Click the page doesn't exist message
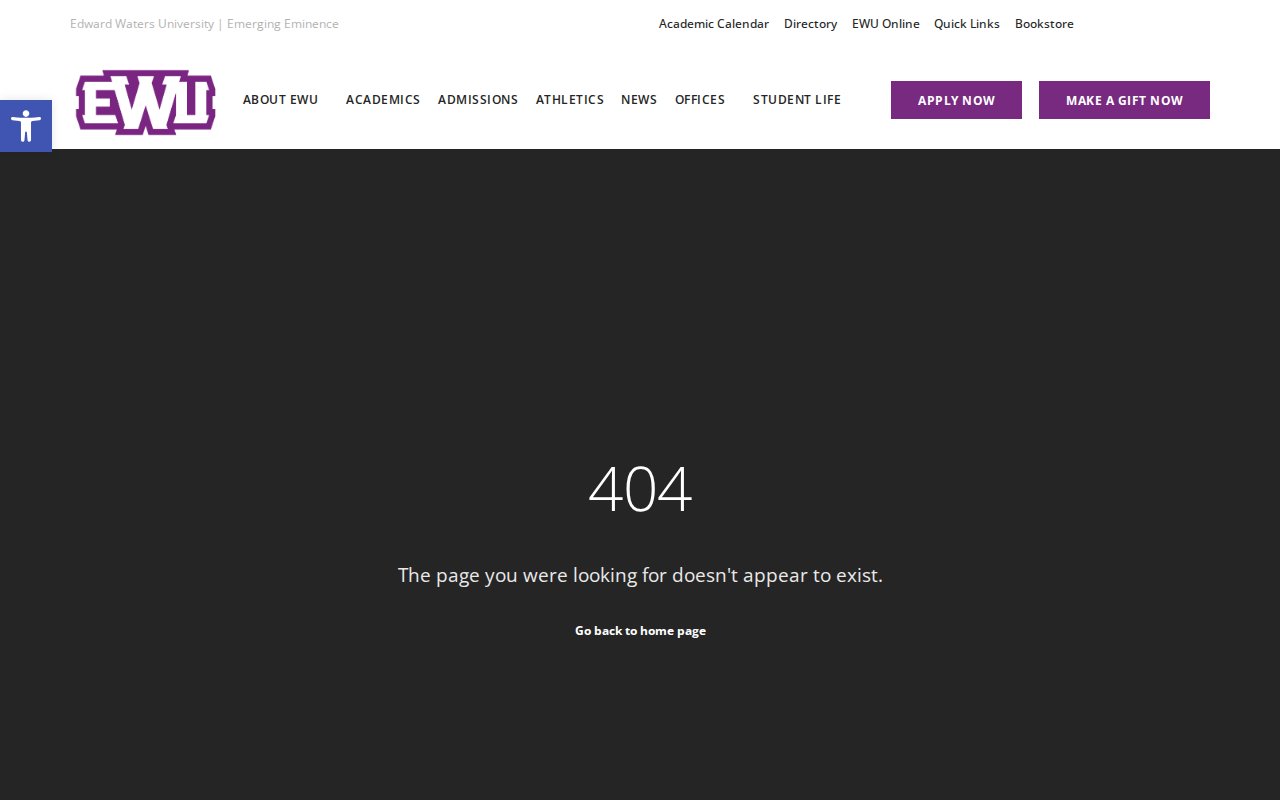This screenshot has width=1280, height=800. point(640,575)
